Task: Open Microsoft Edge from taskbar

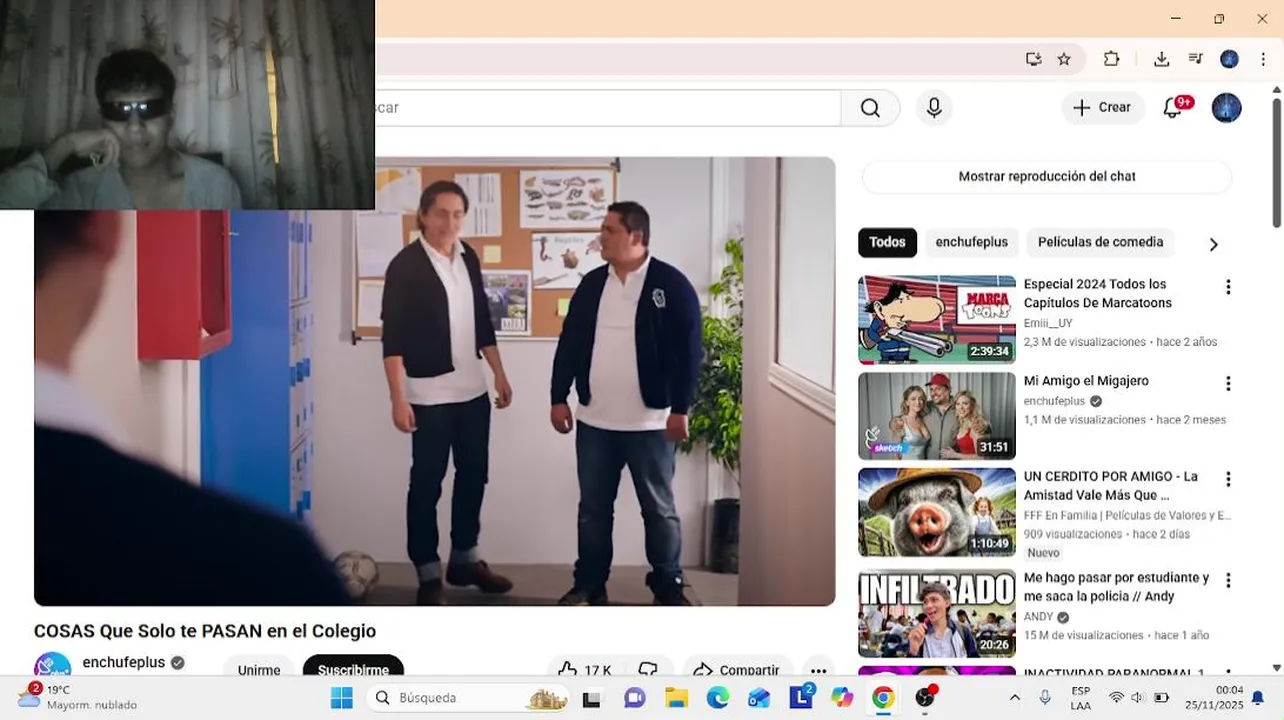Action: click(x=718, y=698)
